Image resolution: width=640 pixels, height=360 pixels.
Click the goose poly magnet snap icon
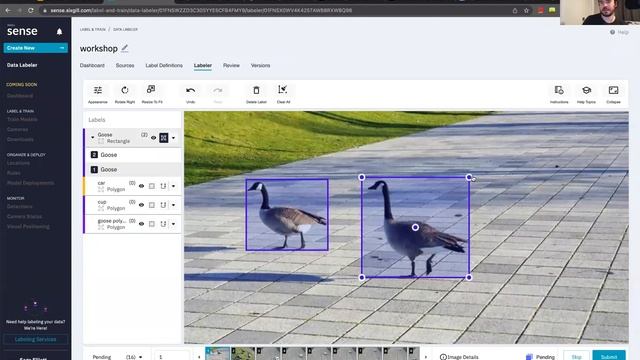163,224
